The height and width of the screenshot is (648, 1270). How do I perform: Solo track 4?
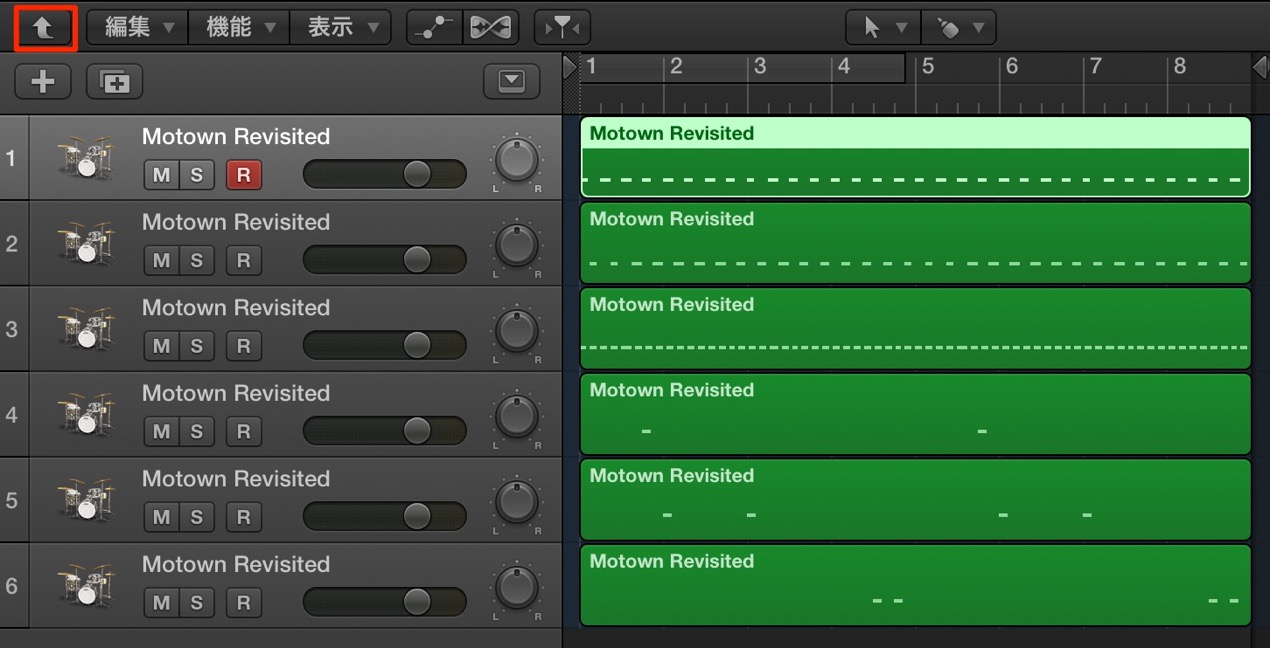pyautogui.click(x=196, y=432)
